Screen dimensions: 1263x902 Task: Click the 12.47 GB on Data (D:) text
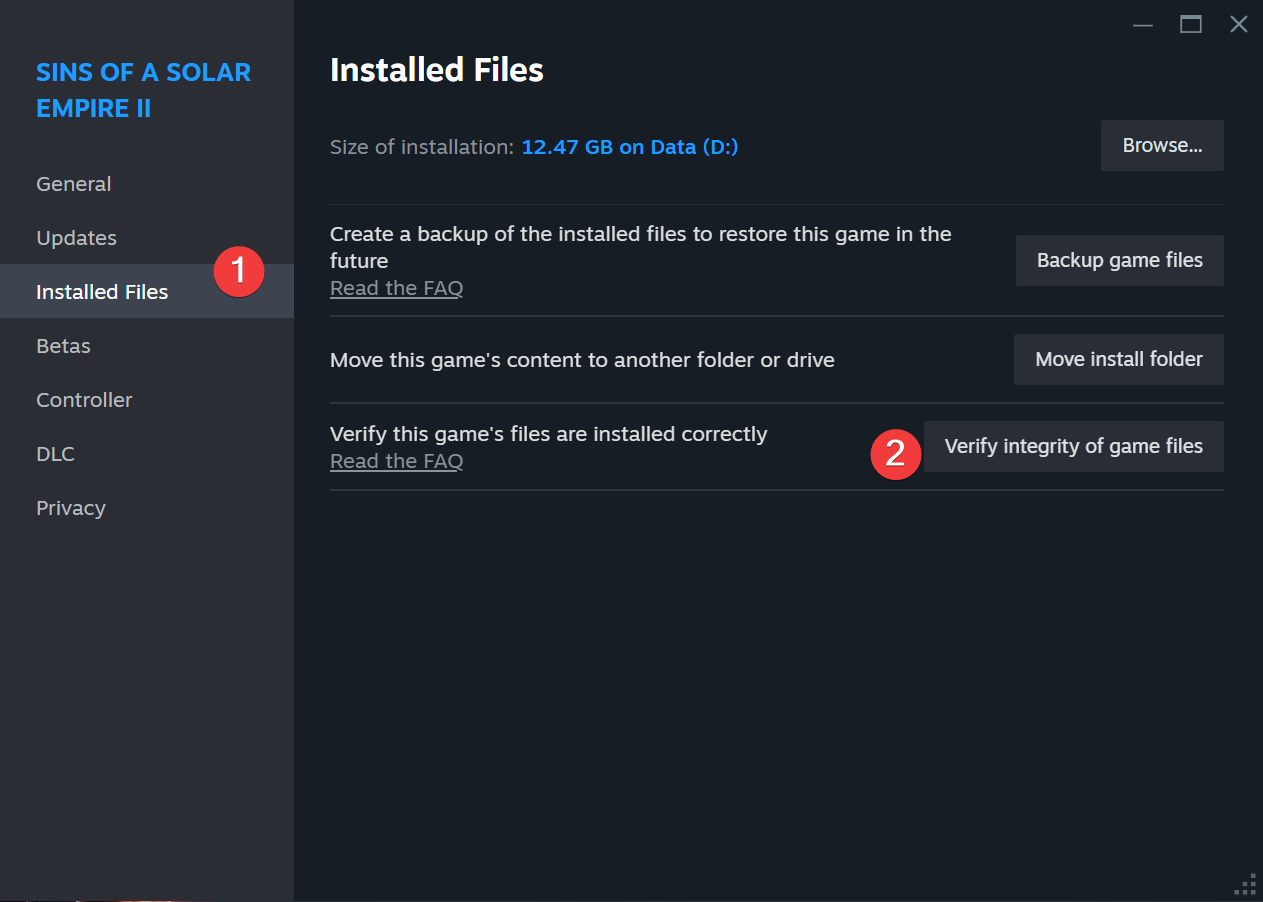pos(630,147)
